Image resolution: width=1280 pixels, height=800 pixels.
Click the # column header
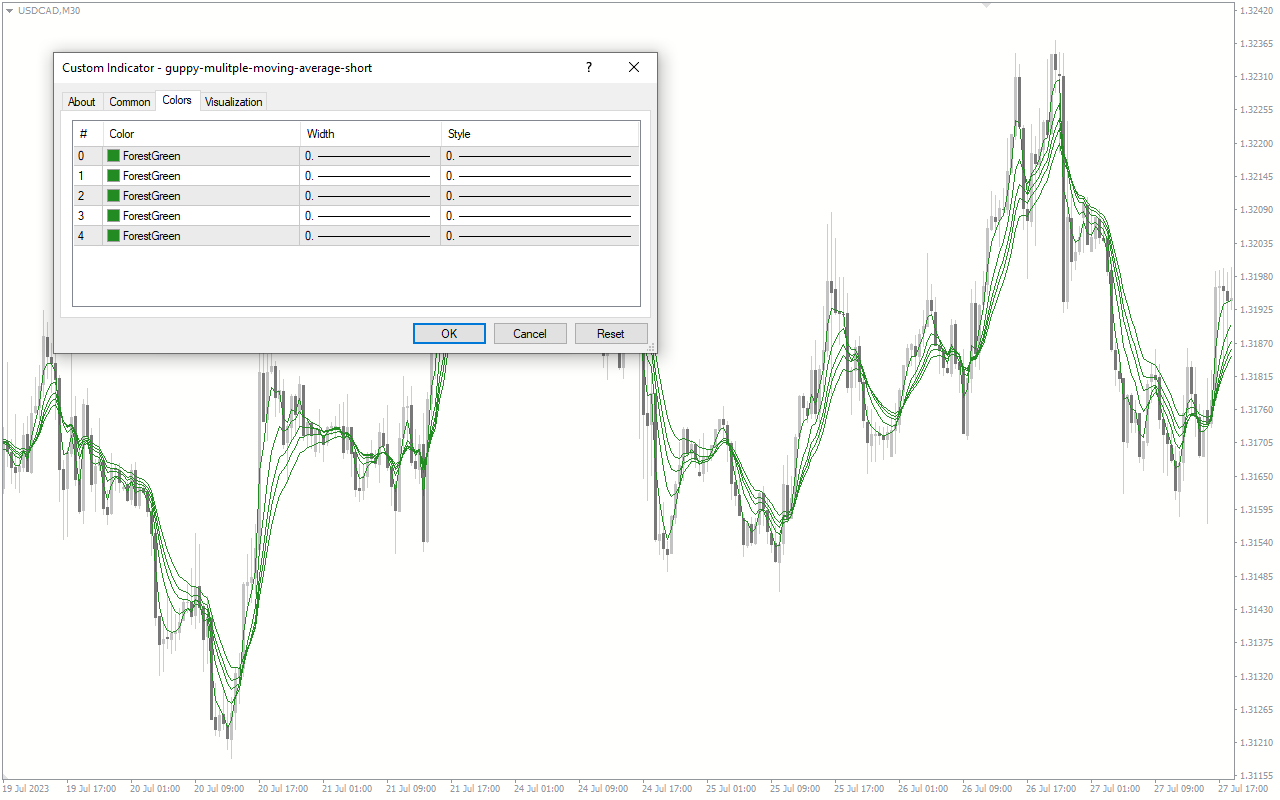88,134
